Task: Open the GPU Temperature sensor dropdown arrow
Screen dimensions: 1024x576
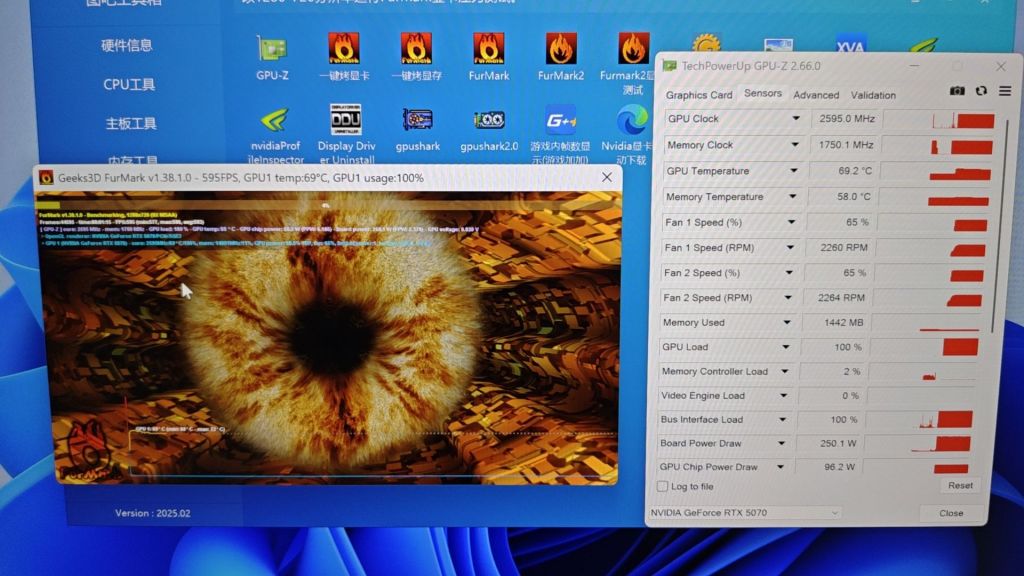Action: point(796,171)
